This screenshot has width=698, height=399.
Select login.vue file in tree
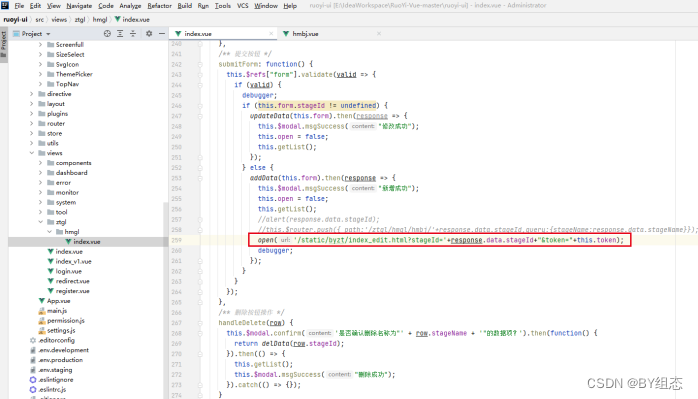[69, 271]
